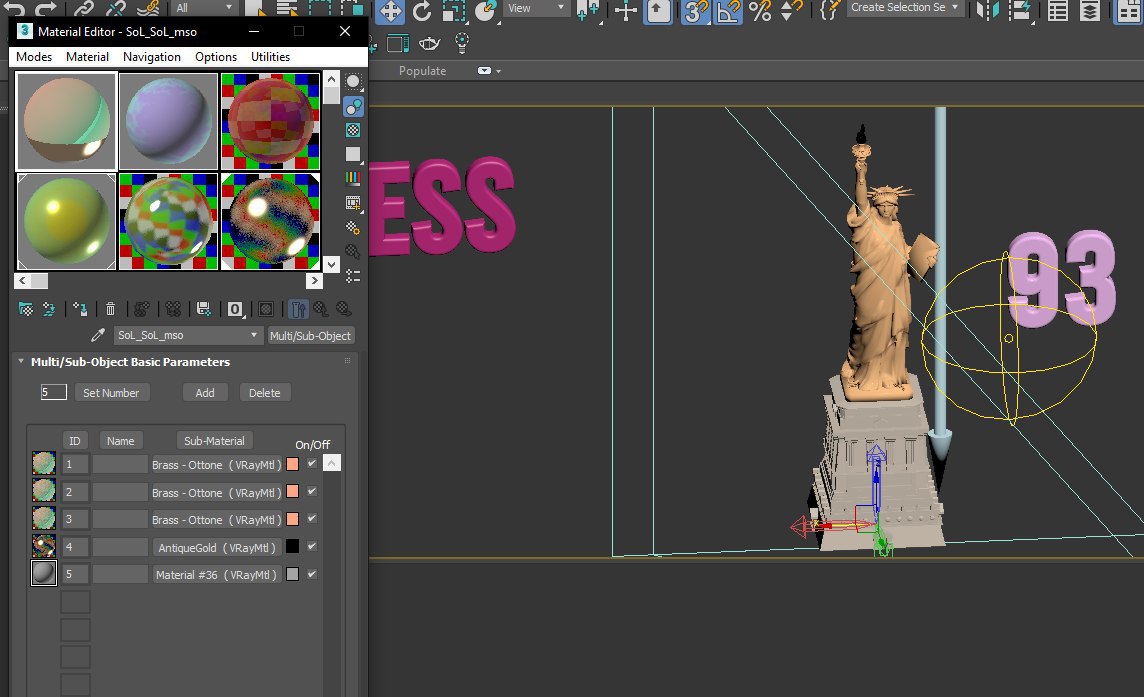Toggle 3D Snaps button
The height and width of the screenshot is (697, 1144).
(x=695, y=11)
